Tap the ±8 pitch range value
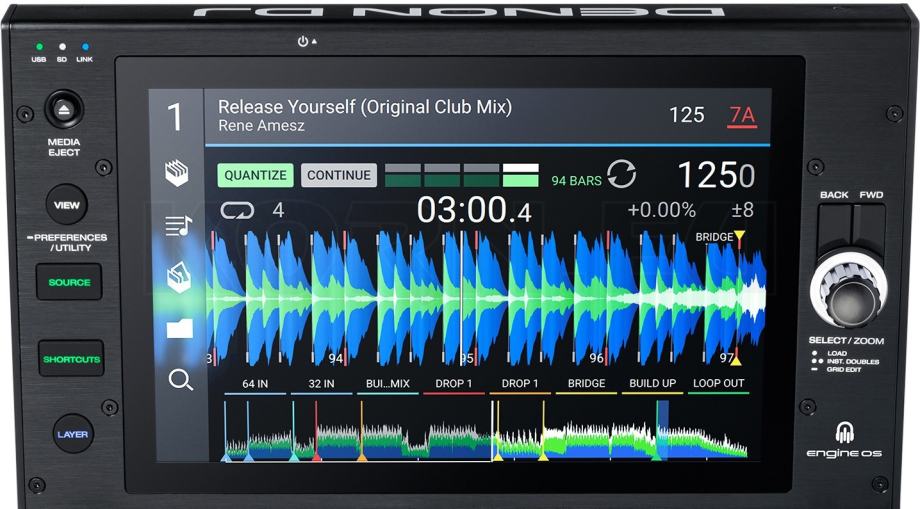 point(742,210)
